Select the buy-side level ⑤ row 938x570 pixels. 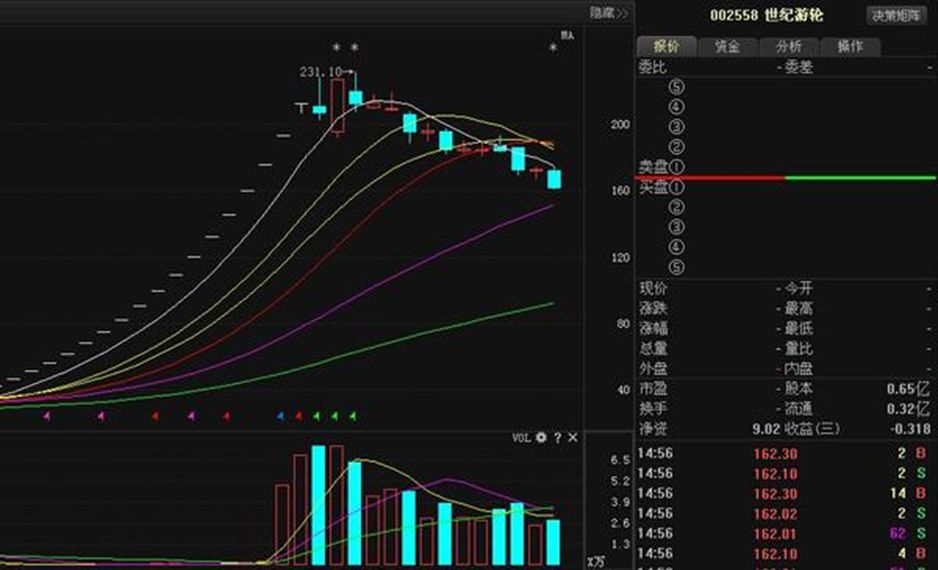tap(785, 267)
